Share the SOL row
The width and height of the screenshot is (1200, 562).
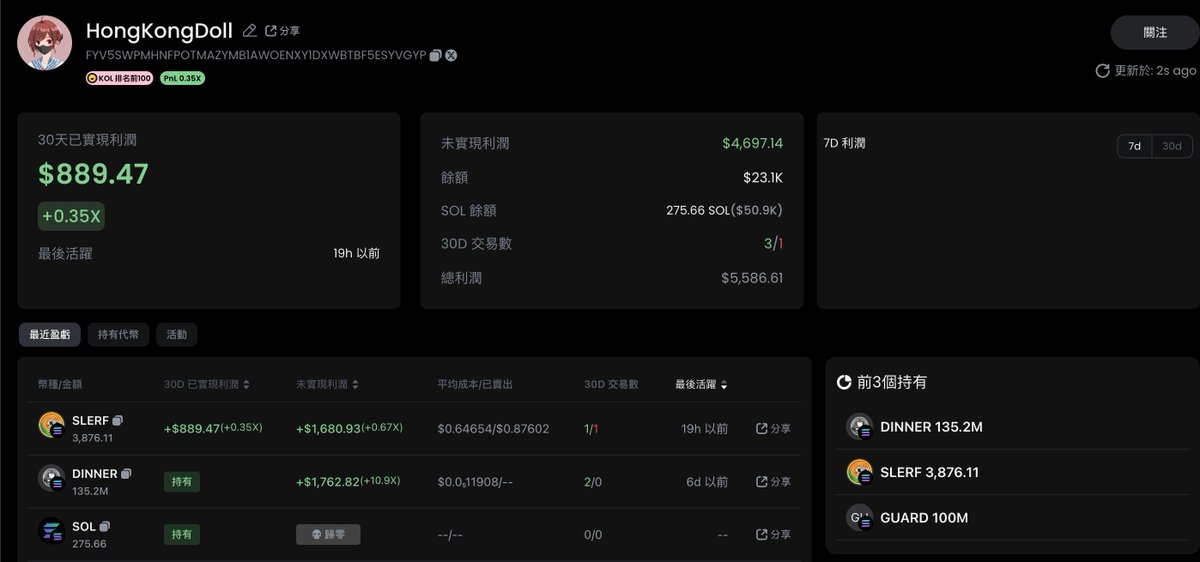pyautogui.click(x=773, y=534)
